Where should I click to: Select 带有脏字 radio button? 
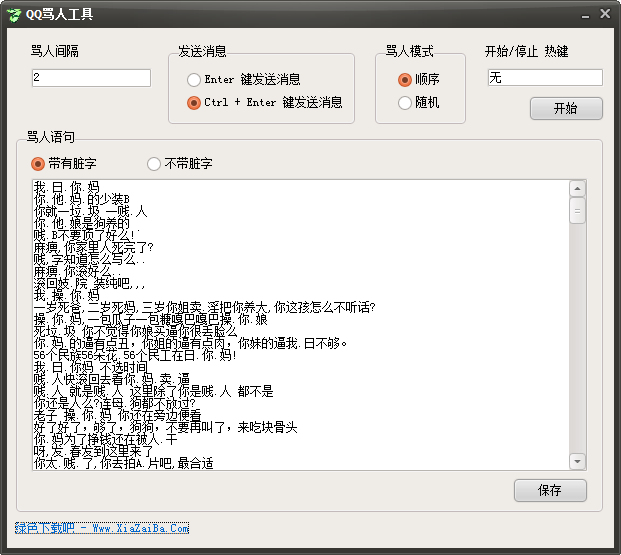pos(64,164)
